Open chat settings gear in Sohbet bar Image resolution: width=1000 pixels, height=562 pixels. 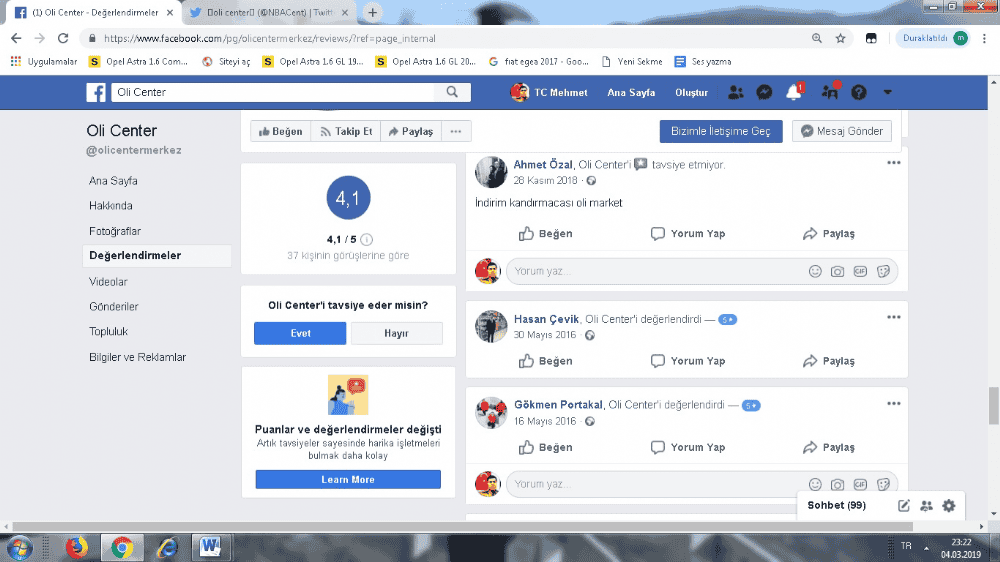click(x=949, y=506)
